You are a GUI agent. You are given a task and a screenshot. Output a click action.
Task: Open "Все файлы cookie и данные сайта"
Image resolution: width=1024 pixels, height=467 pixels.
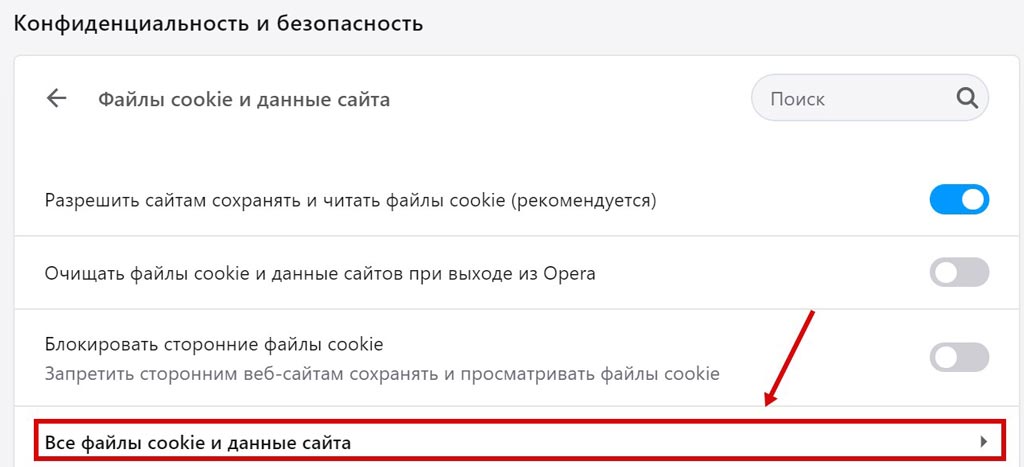point(198,441)
